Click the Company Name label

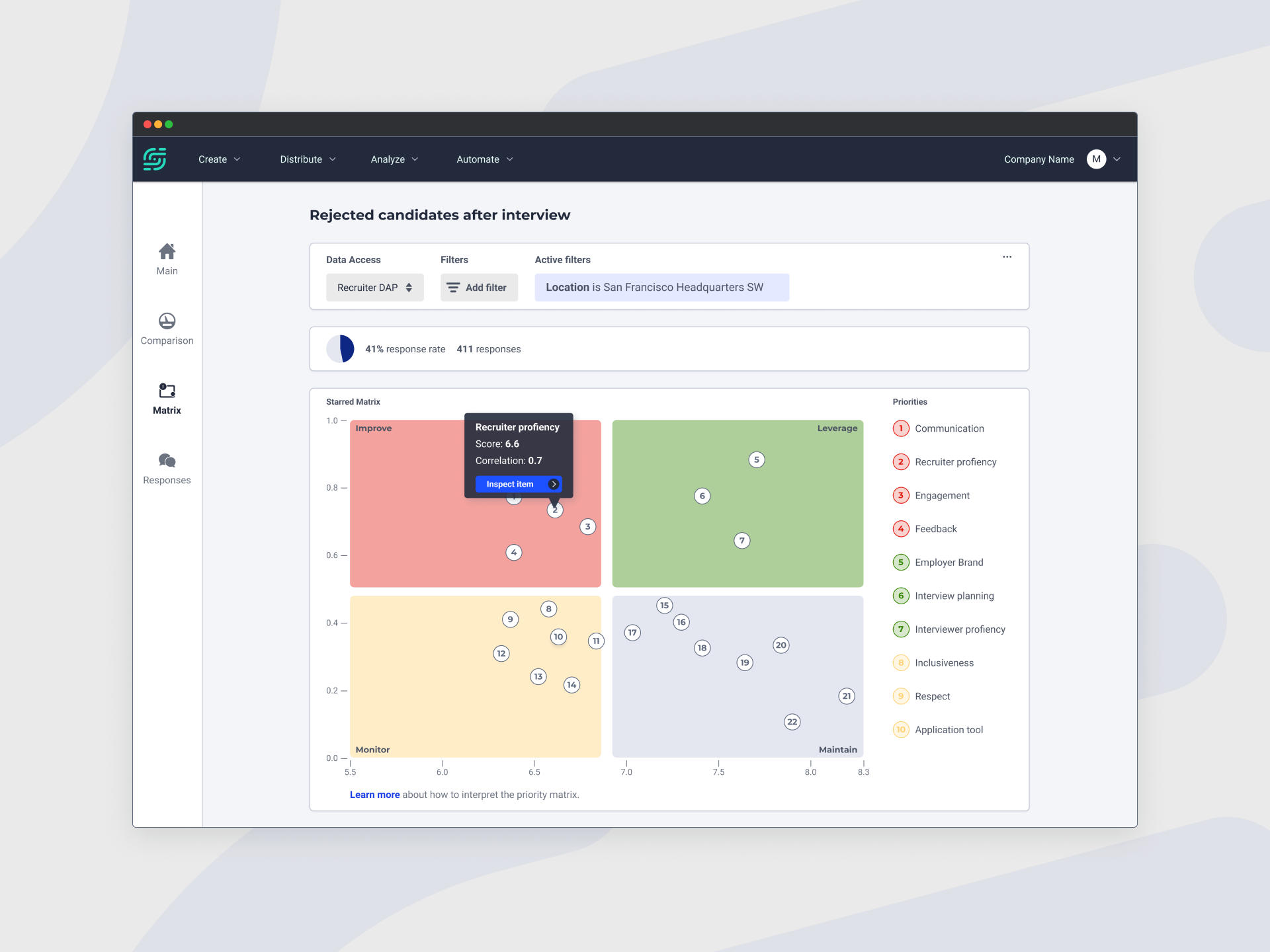1039,159
